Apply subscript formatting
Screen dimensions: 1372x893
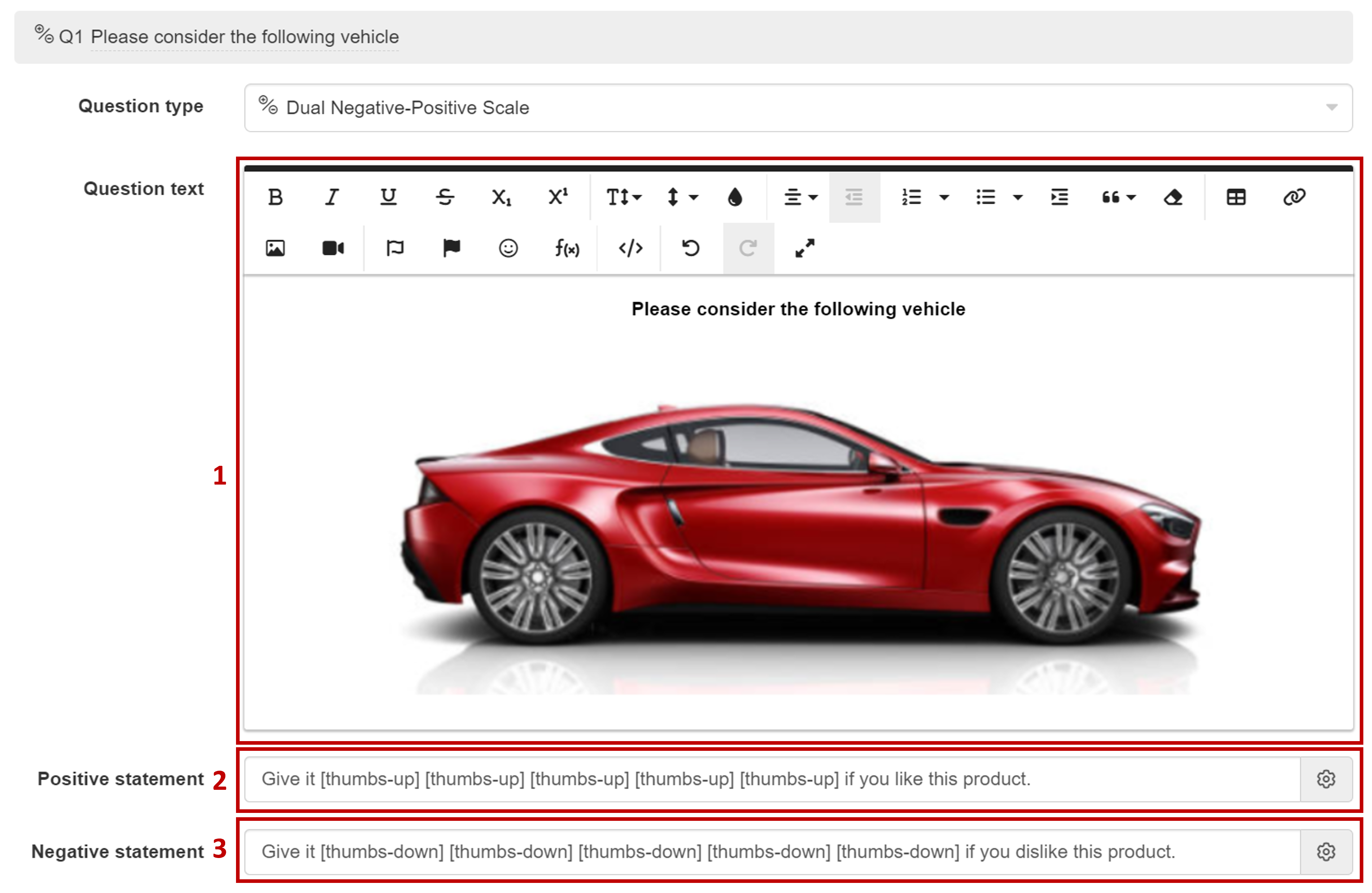[501, 198]
